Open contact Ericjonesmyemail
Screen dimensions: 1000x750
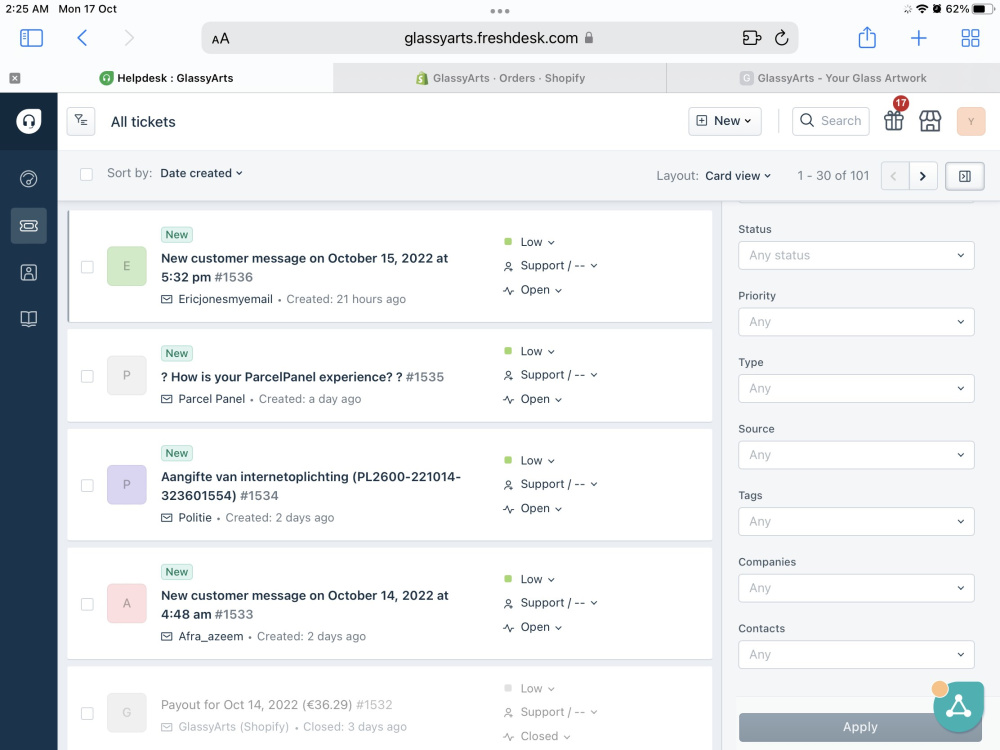click(225, 299)
